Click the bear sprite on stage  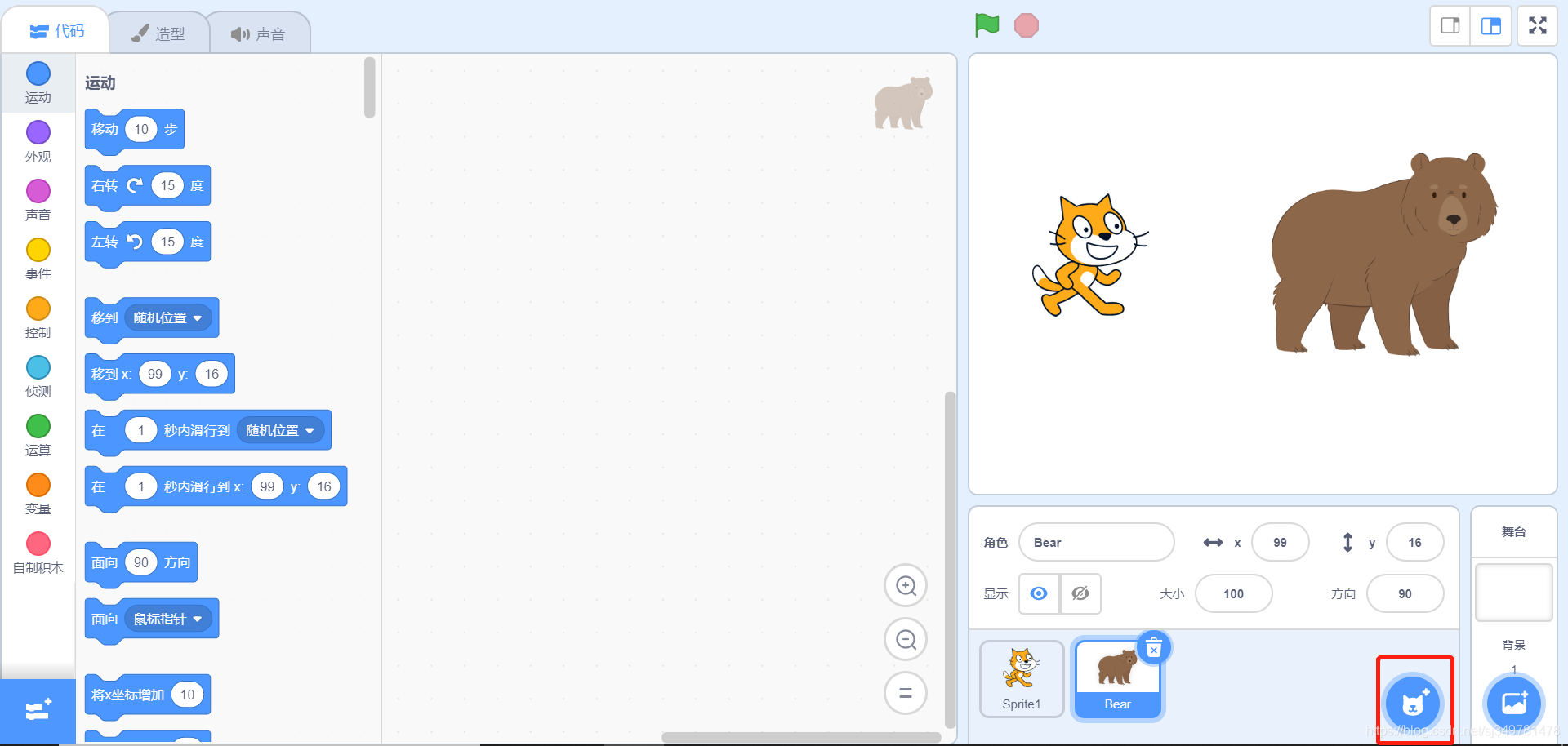(x=1384, y=254)
